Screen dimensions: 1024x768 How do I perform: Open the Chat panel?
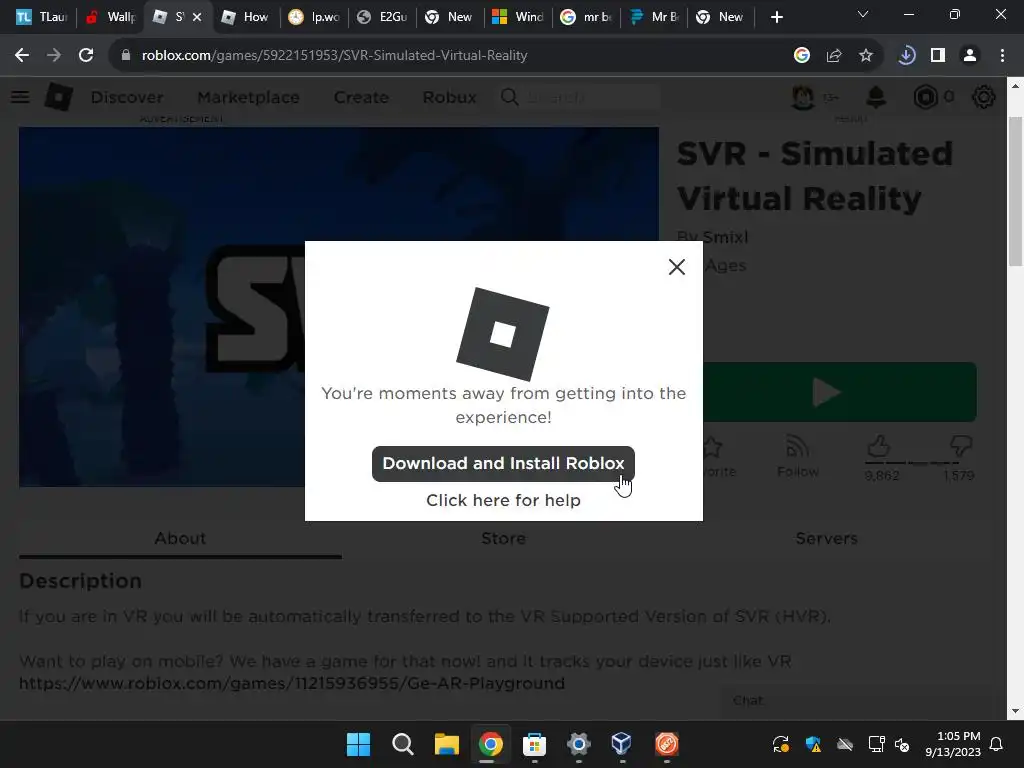[748, 700]
